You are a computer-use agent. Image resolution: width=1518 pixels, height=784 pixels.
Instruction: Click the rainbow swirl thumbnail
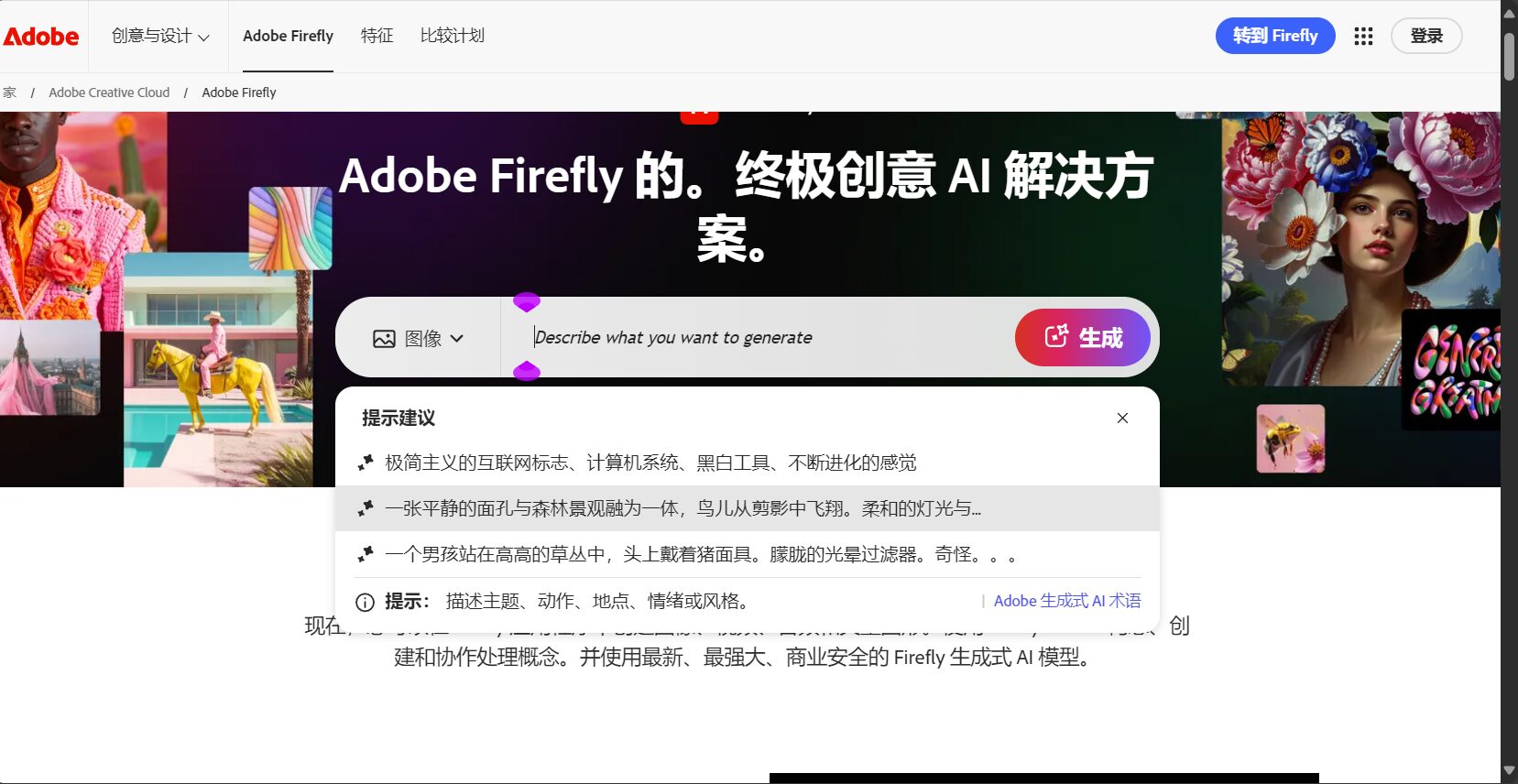[290, 228]
